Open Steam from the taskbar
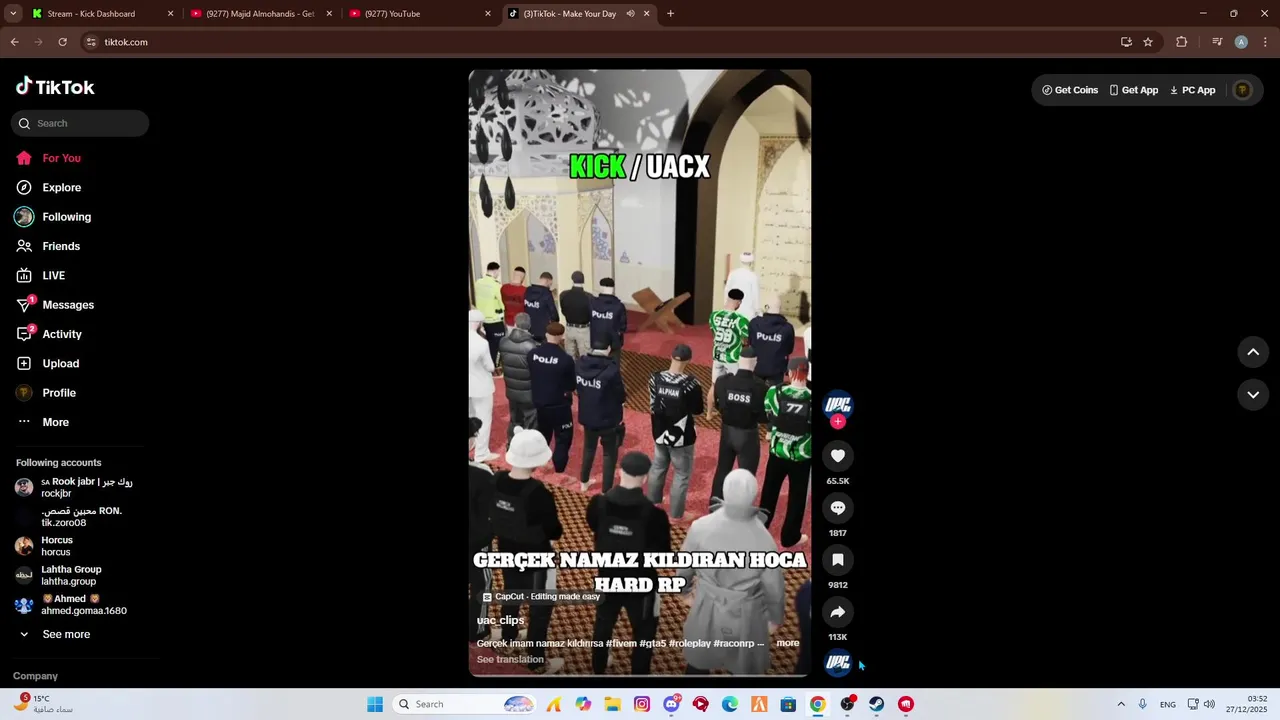Screen dimensions: 1280x720 pos(876,704)
